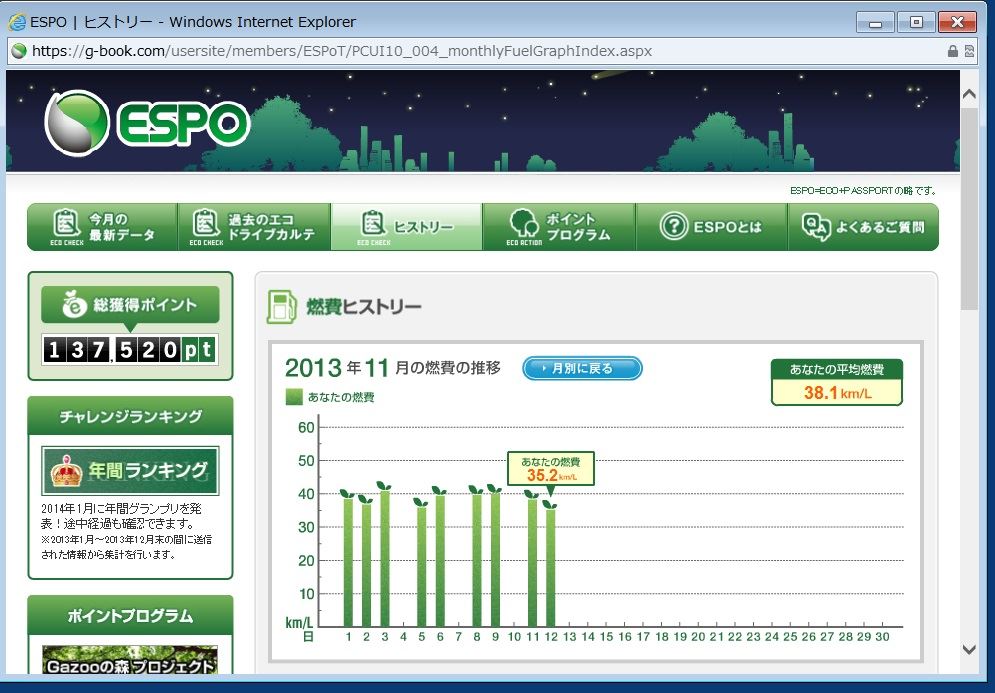Select the ヒストリー tab
The image size is (995, 693).
407,227
